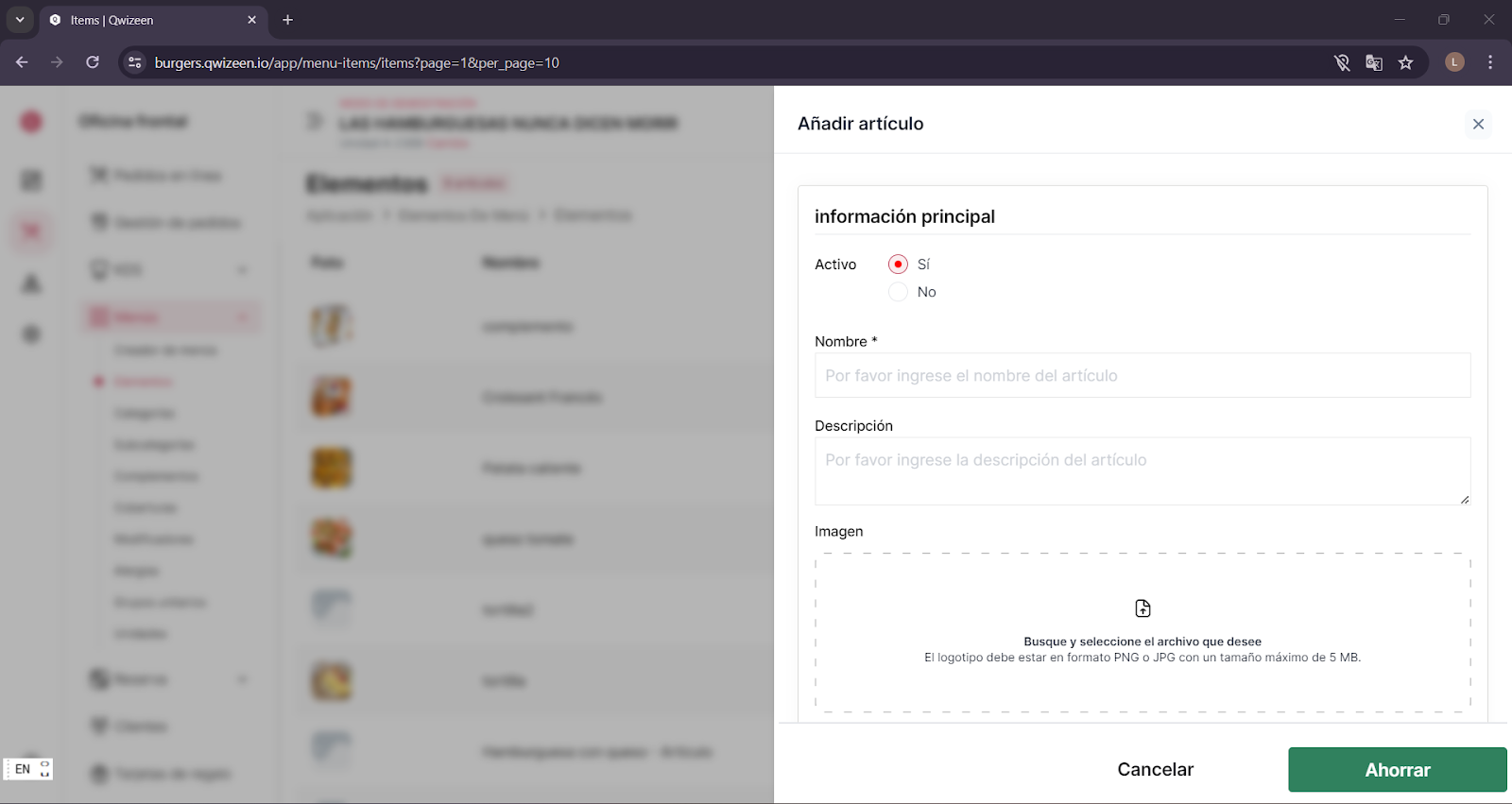Open the browser profile avatar
Screen dimensions: 1512x804
click(x=1454, y=62)
